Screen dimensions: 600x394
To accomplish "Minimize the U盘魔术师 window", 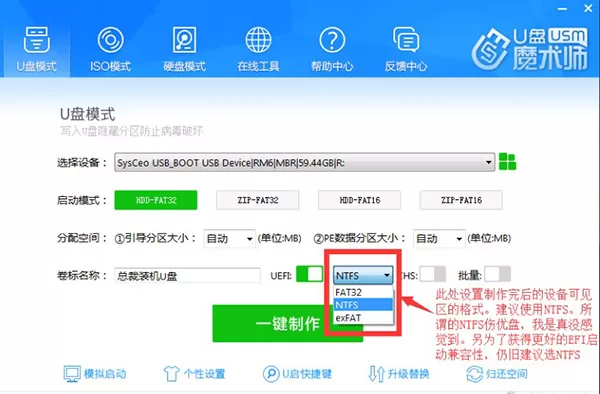I will (562, 8).
